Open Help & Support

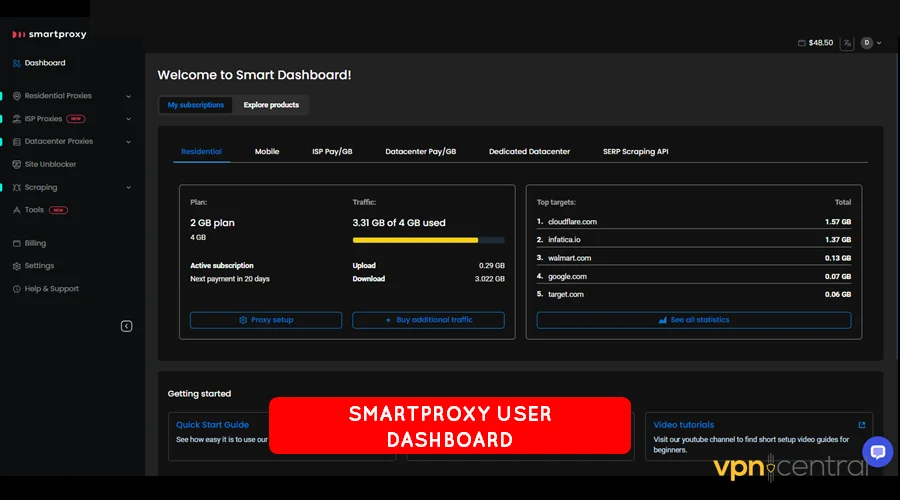pyautogui.click(x=46, y=289)
